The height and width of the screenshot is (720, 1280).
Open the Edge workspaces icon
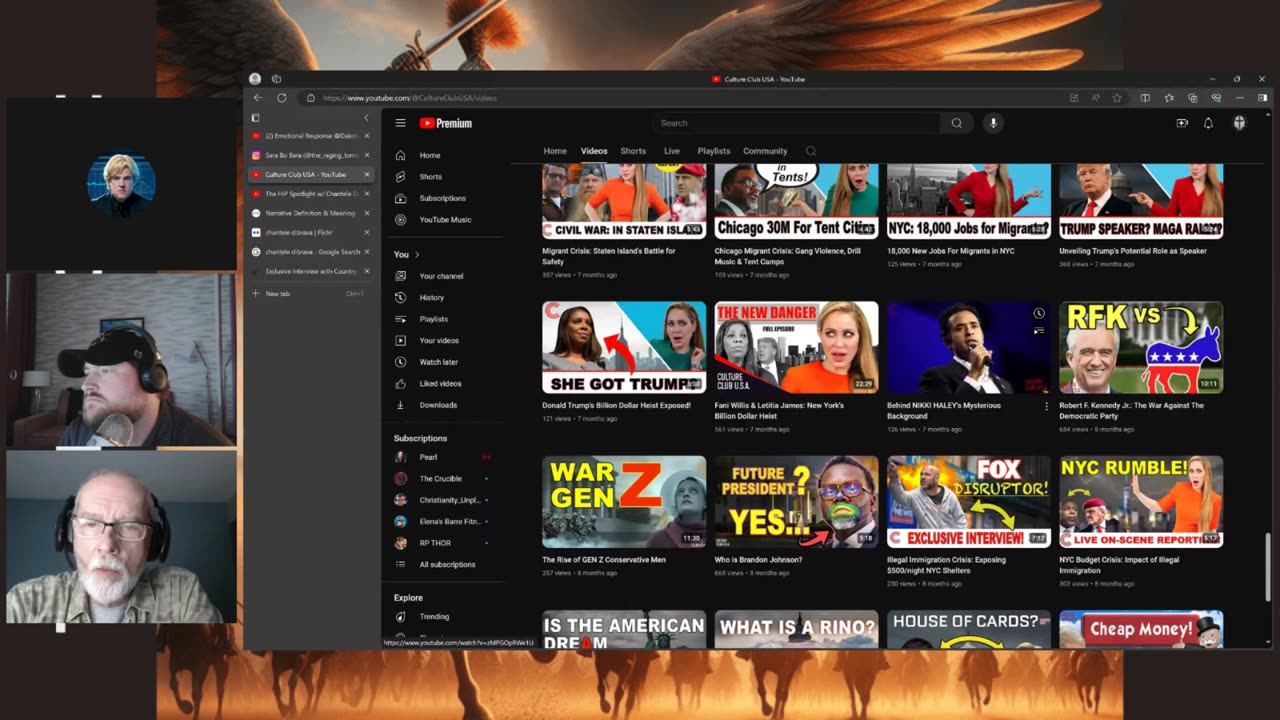pos(276,79)
